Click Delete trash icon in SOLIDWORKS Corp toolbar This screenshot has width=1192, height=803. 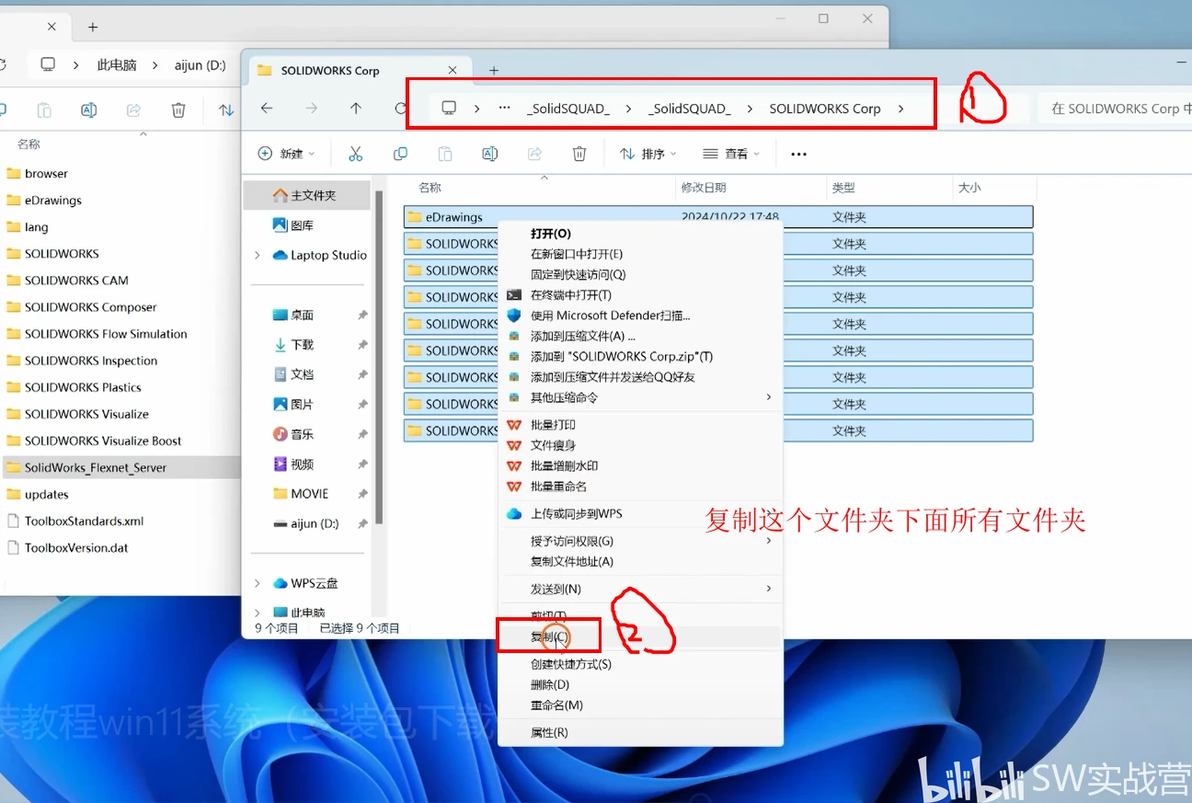pyautogui.click(x=579, y=154)
